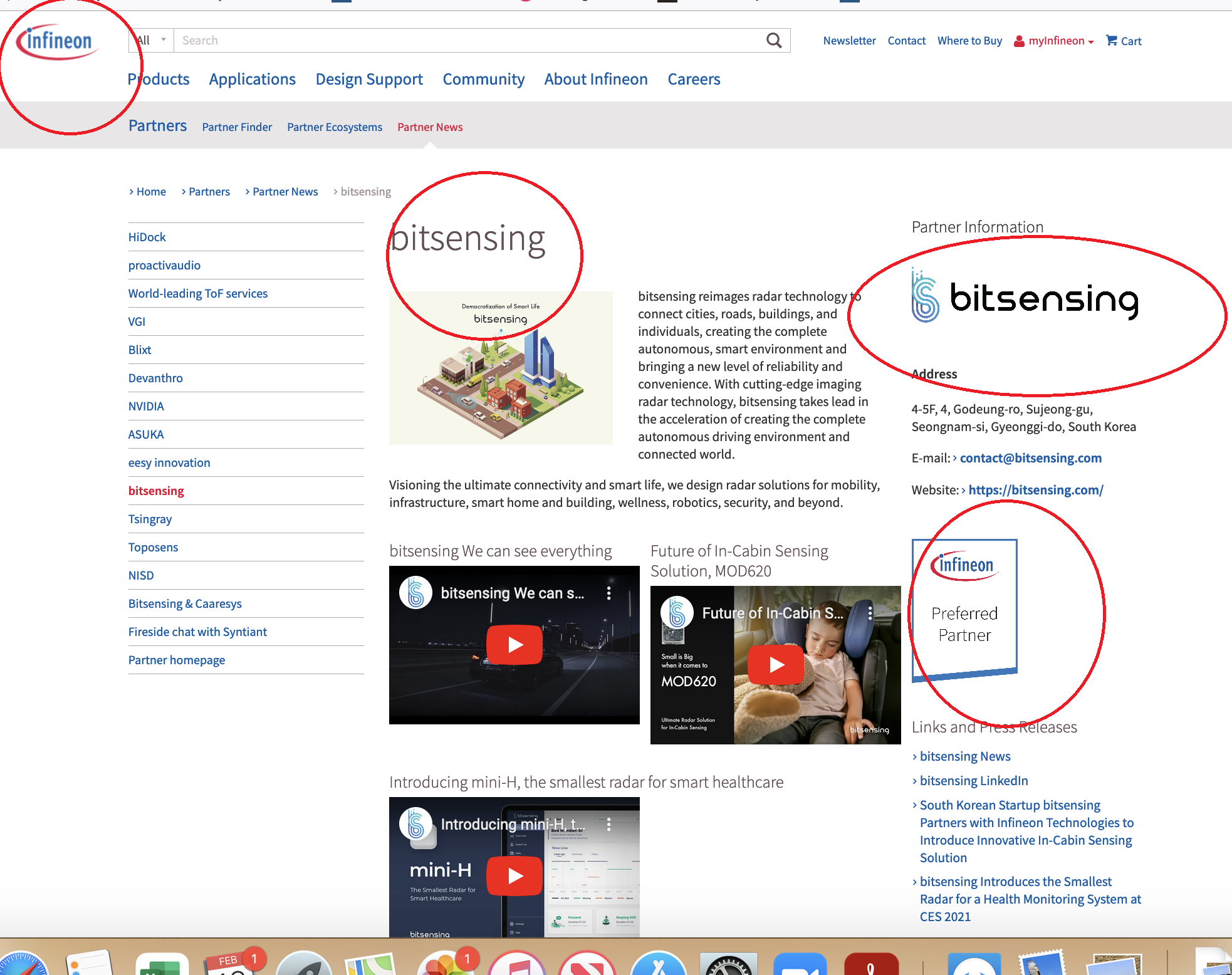Viewport: 1232px width, 975px height.
Task: Open the Careers menu
Action: 694,79
